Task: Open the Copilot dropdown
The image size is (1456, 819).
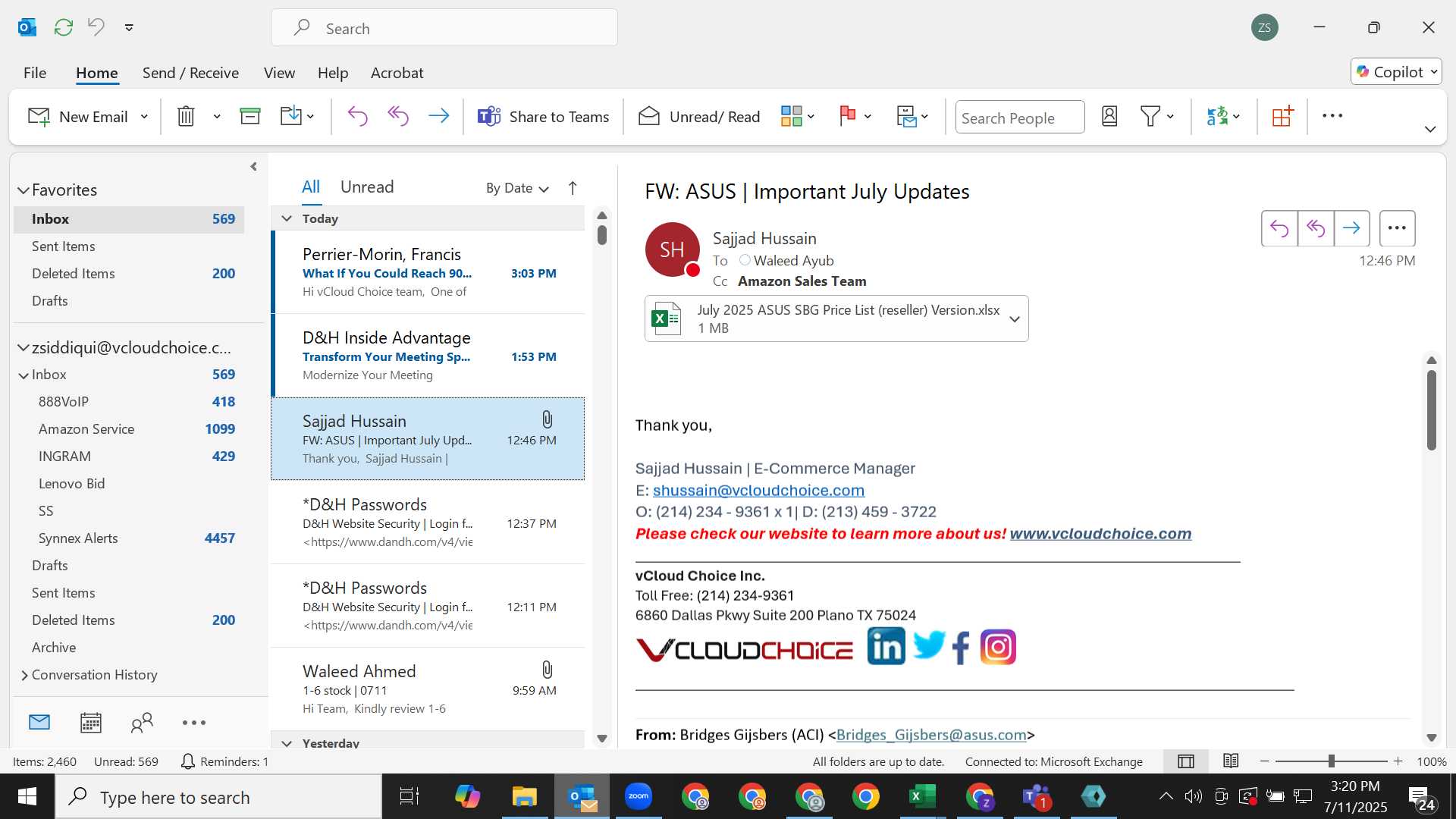Action: point(1396,72)
